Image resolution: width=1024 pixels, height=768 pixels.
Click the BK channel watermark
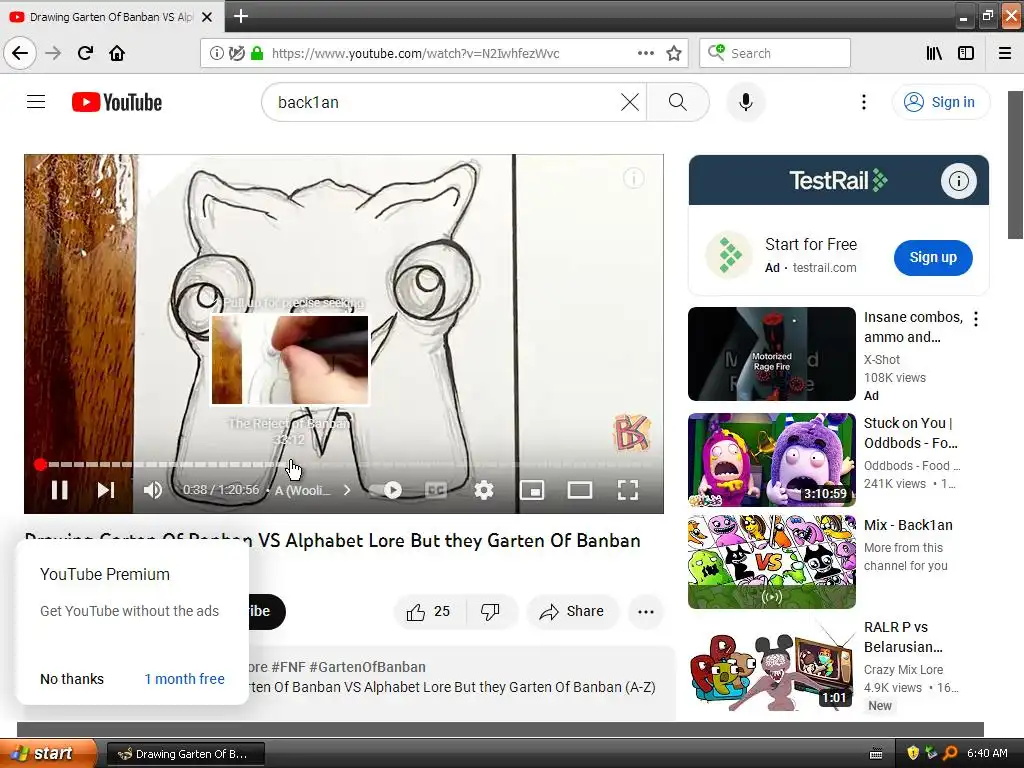point(632,432)
